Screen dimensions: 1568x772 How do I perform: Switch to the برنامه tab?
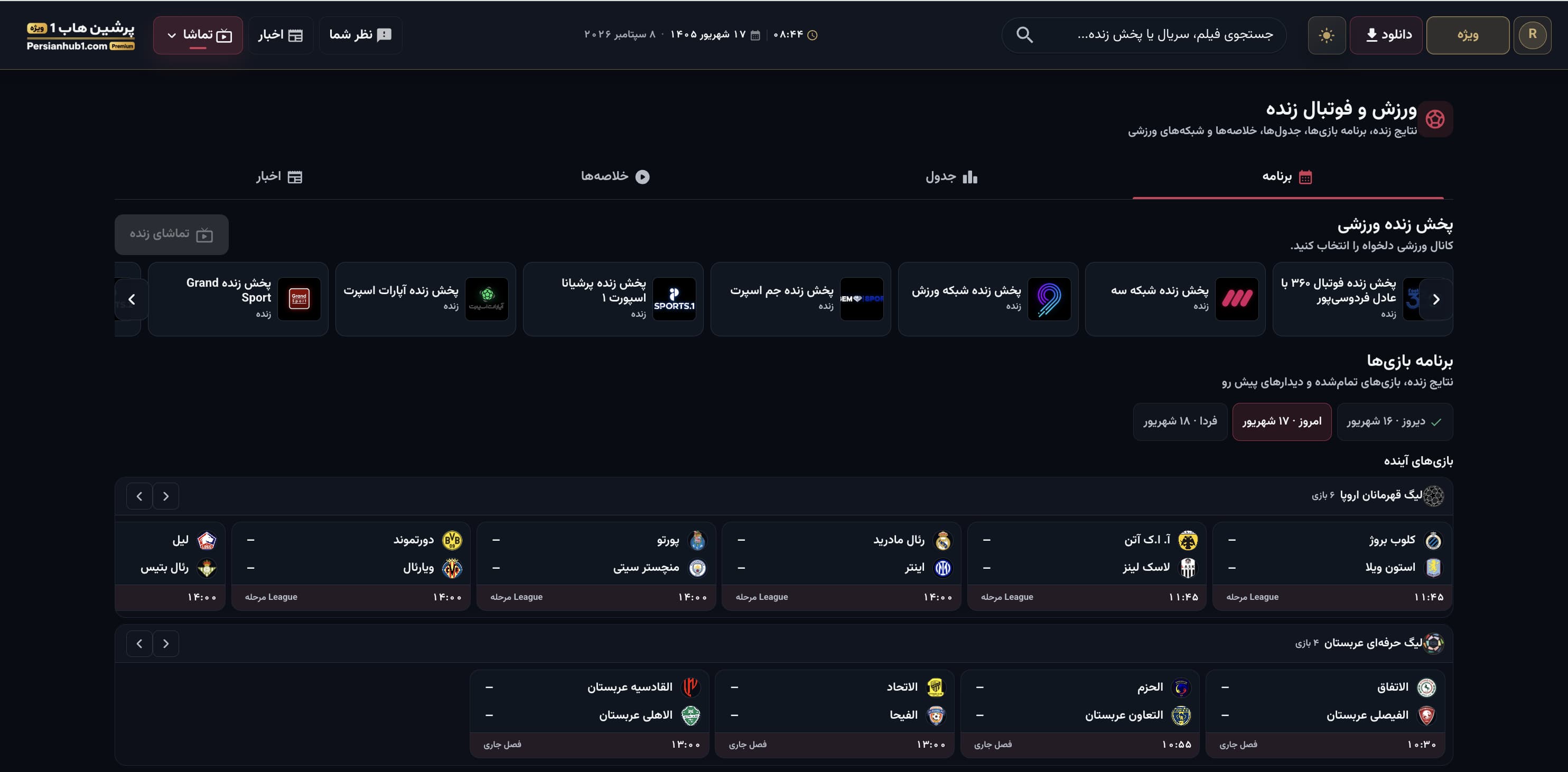click(1287, 177)
